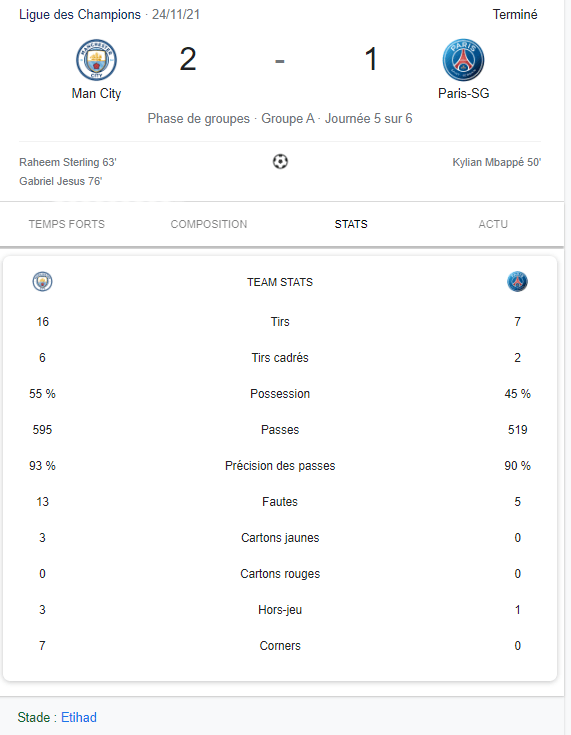Click scorer Gabriel Jesus 76'
Screen dimensions: 571x735
[x=60, y=181]
